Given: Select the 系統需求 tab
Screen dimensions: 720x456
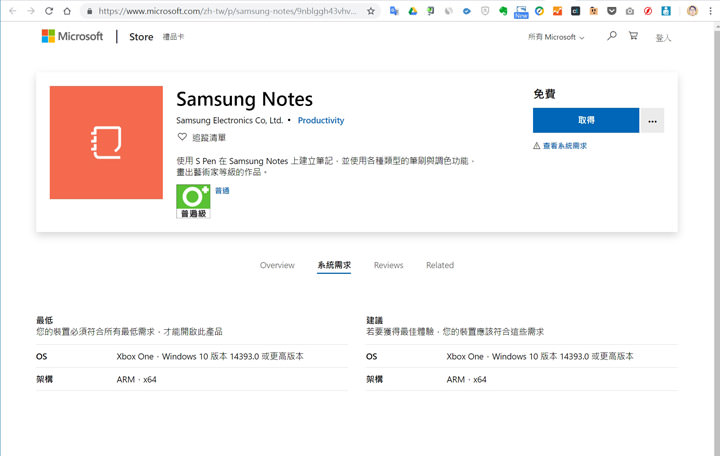Looking at the screenshot, I should [334, 265].
